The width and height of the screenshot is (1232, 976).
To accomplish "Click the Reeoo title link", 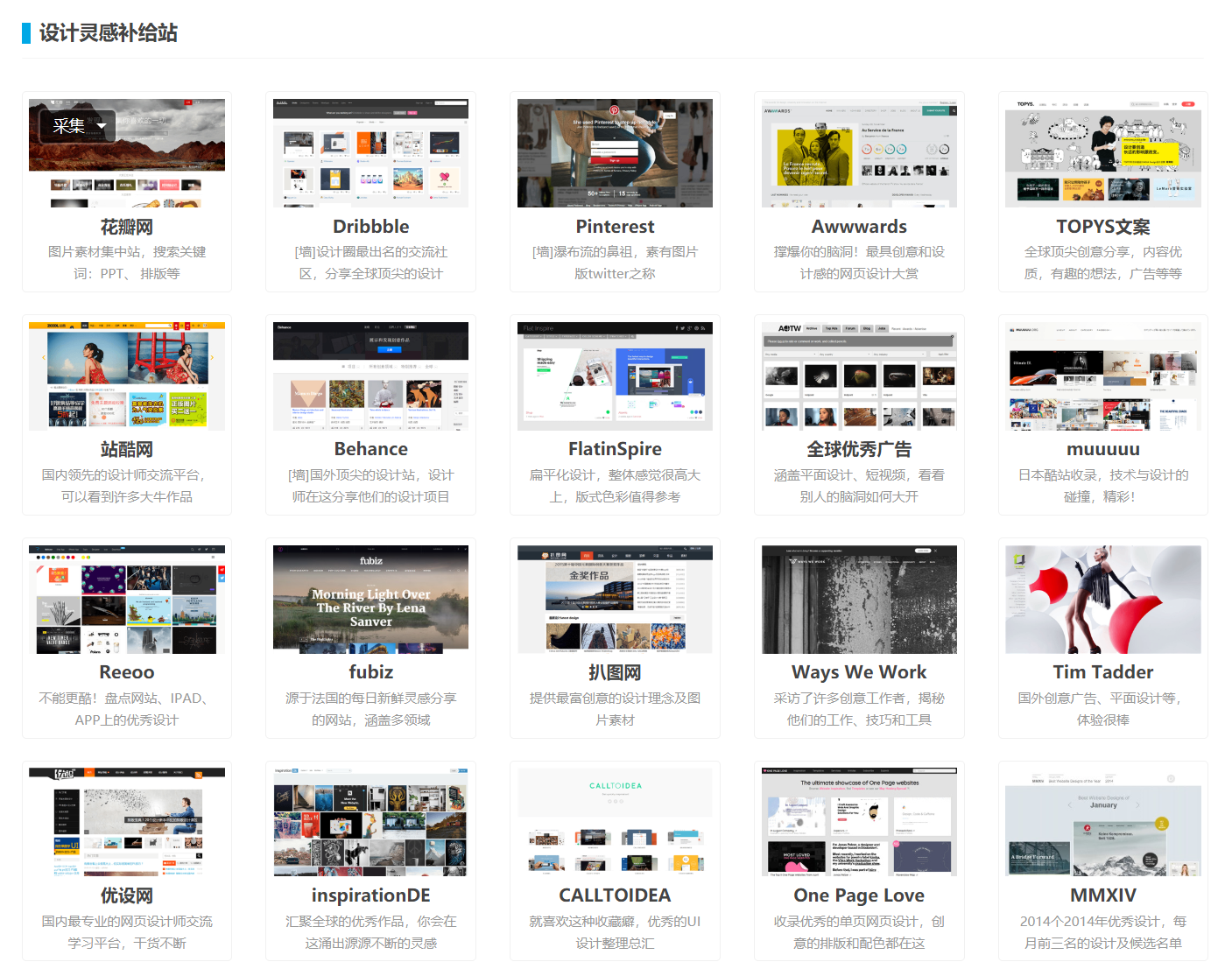I will pos(127,672).
